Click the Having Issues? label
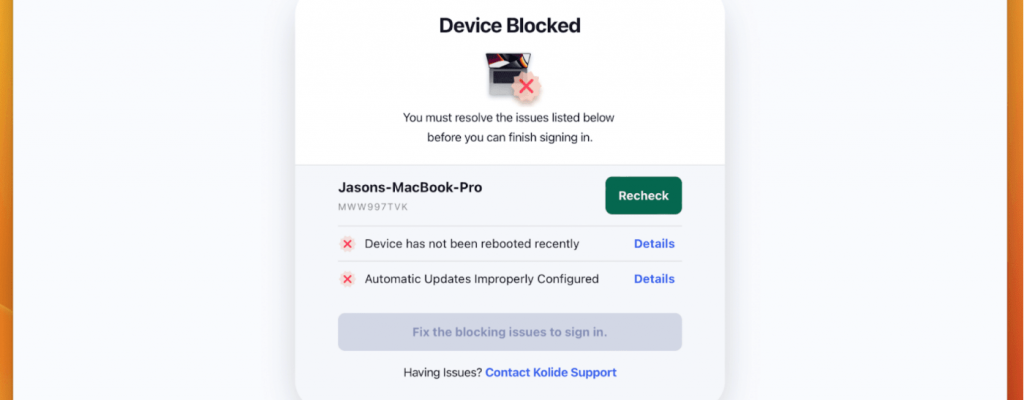 [x=442, y=372]
